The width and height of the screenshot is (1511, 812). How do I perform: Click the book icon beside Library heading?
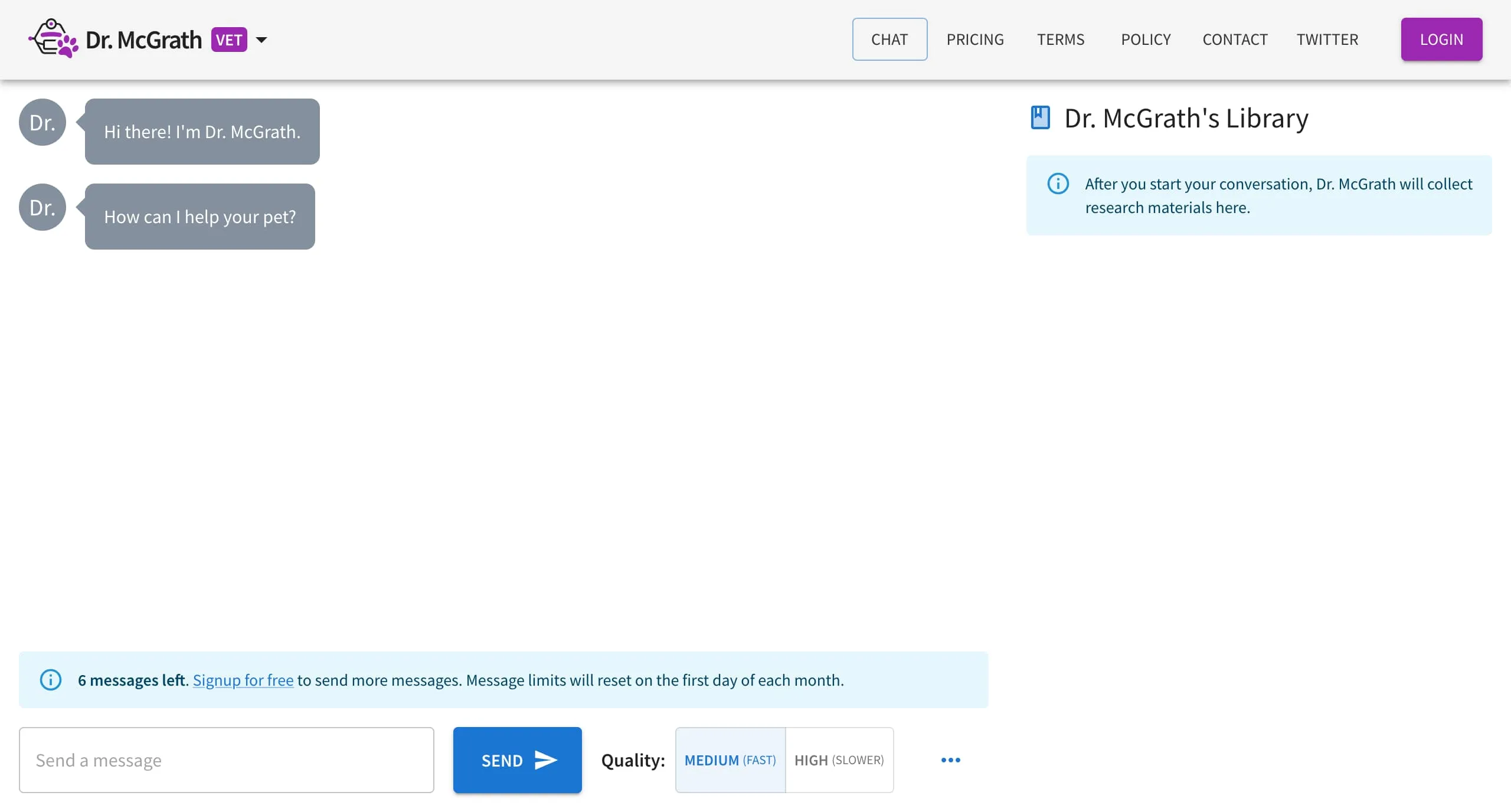point(1040,118)
